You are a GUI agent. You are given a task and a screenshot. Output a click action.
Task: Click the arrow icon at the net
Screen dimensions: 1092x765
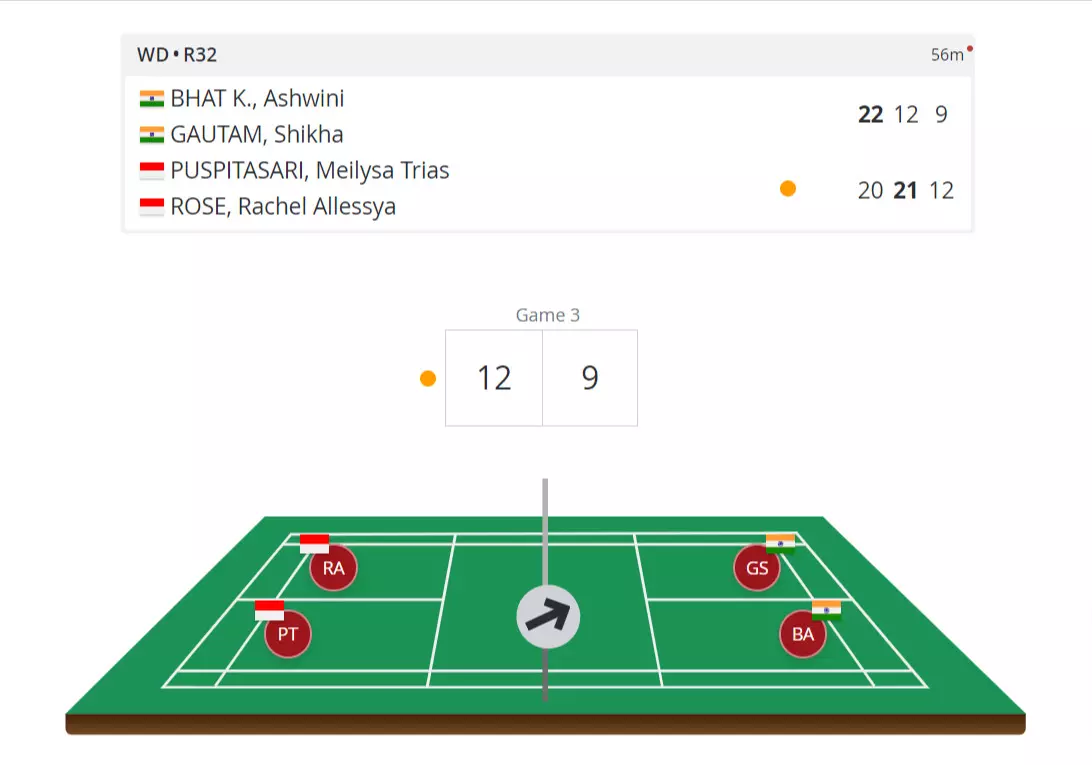(x=548, y=617)
